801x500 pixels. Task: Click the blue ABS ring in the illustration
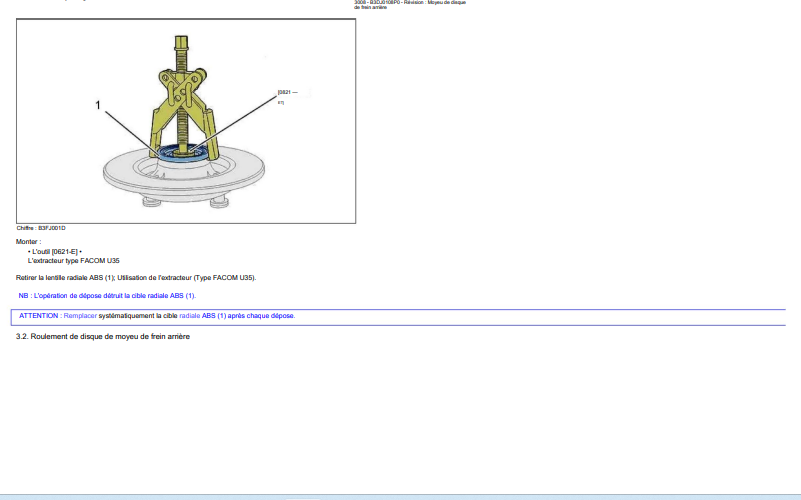click(181, 152)
